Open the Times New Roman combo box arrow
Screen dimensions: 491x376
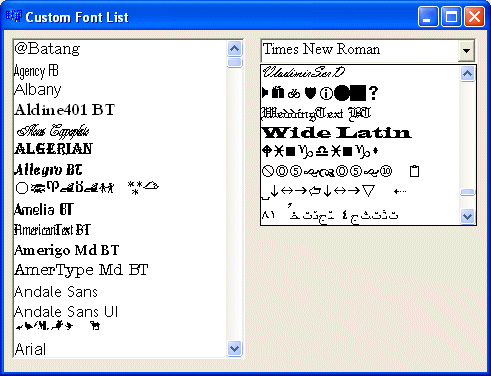coord(466,51)
